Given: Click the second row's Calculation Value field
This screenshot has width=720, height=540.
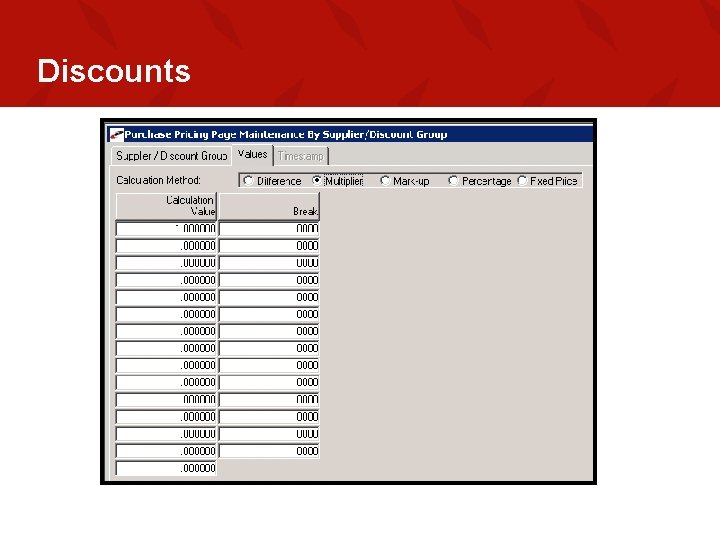Looking at the screenshot, I should [166, 246].
